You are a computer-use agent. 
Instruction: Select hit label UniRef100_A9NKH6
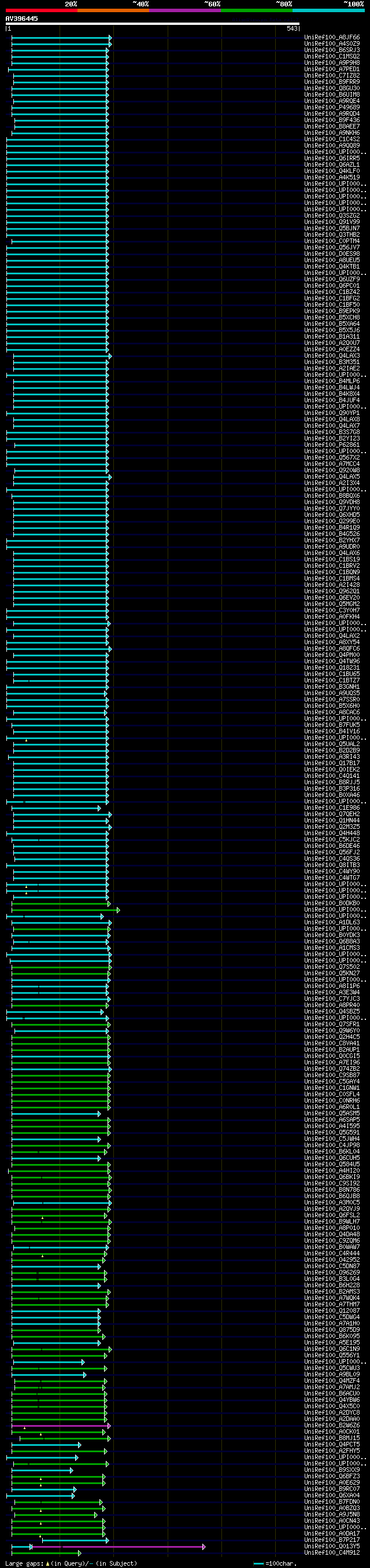coord(332,133)
